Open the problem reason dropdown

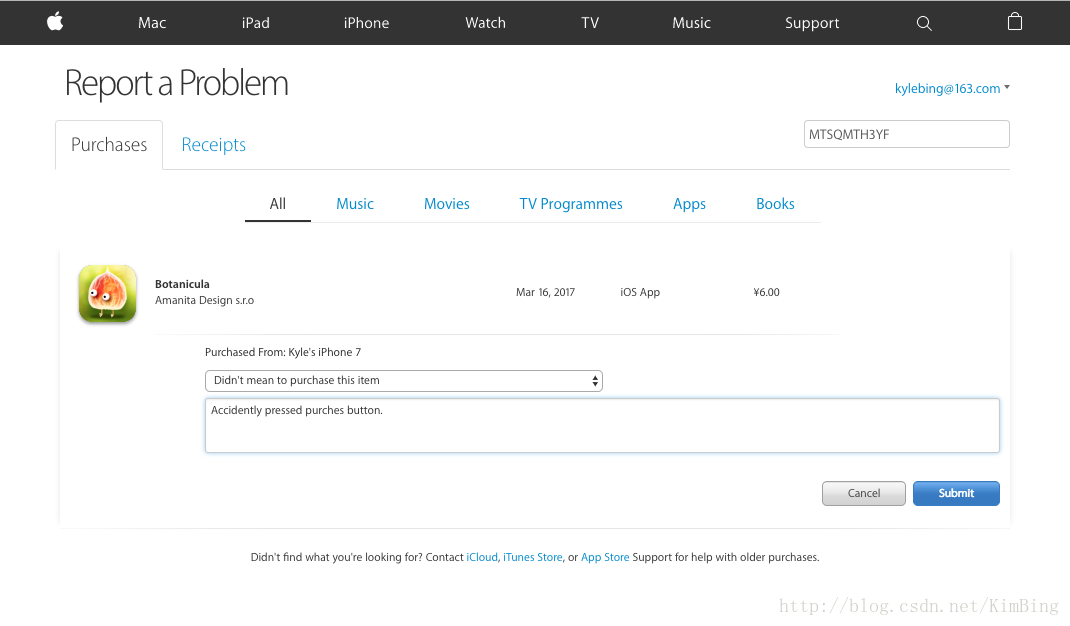404,381
